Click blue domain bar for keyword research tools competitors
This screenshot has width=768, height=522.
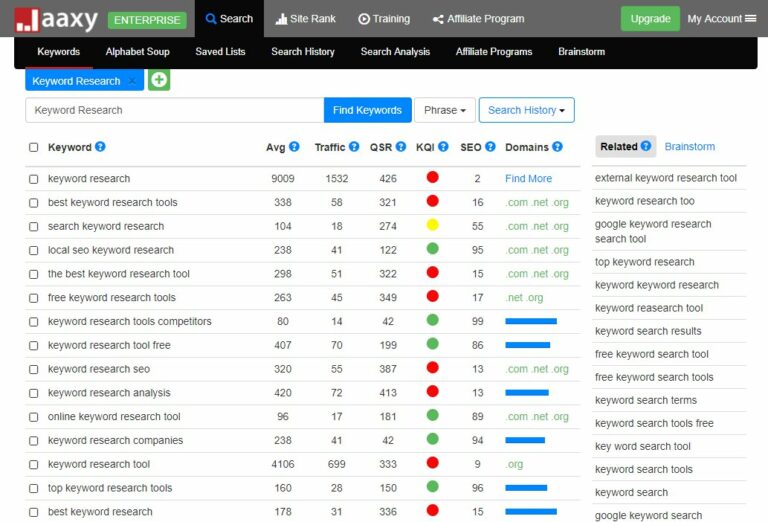531,321
